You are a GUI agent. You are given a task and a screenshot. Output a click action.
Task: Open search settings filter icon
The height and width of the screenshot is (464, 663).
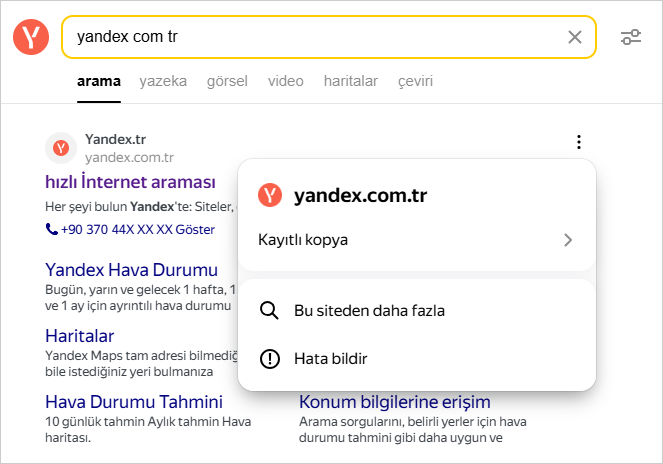630,37
